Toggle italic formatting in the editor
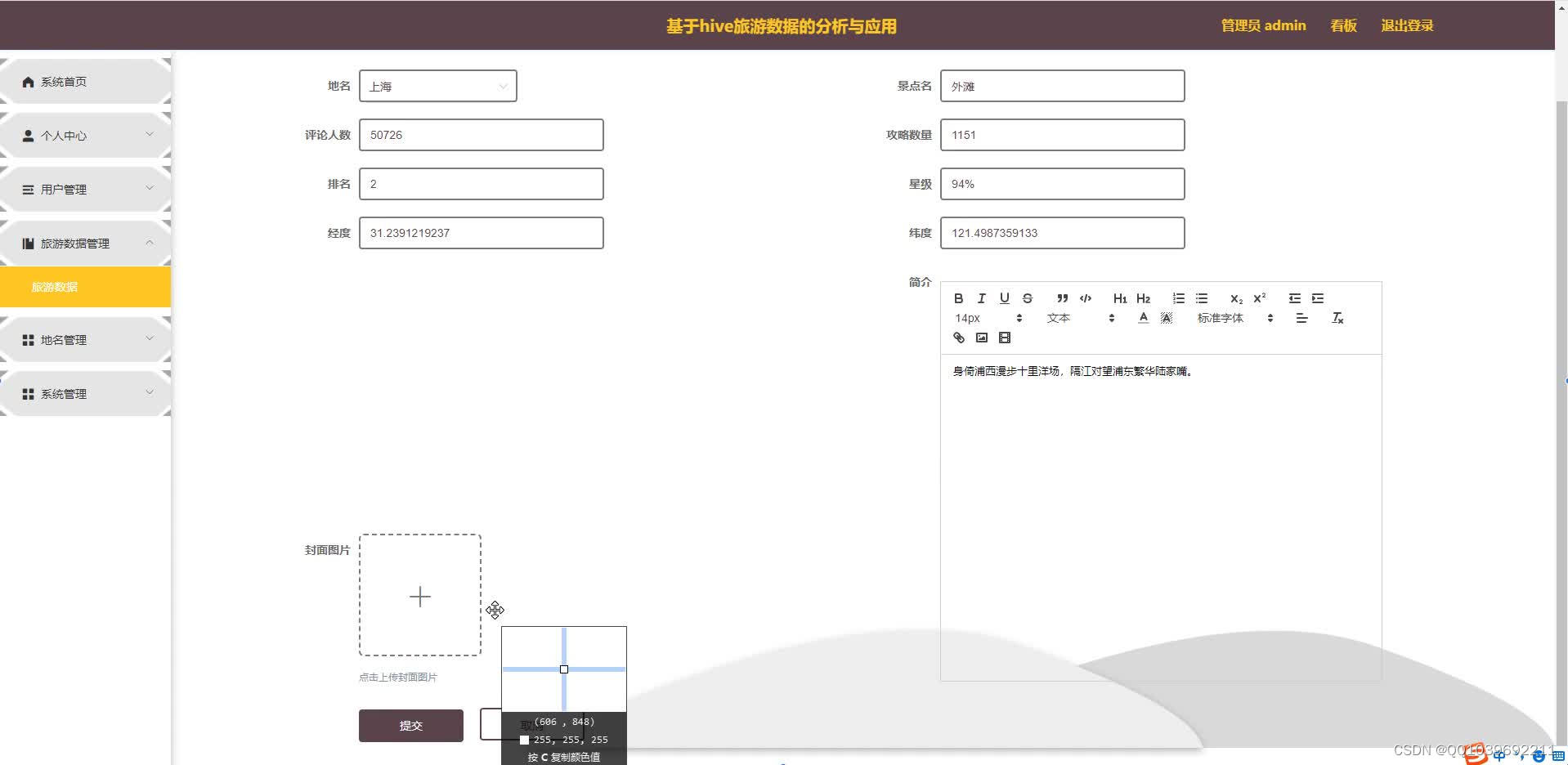 pos(982,298)
